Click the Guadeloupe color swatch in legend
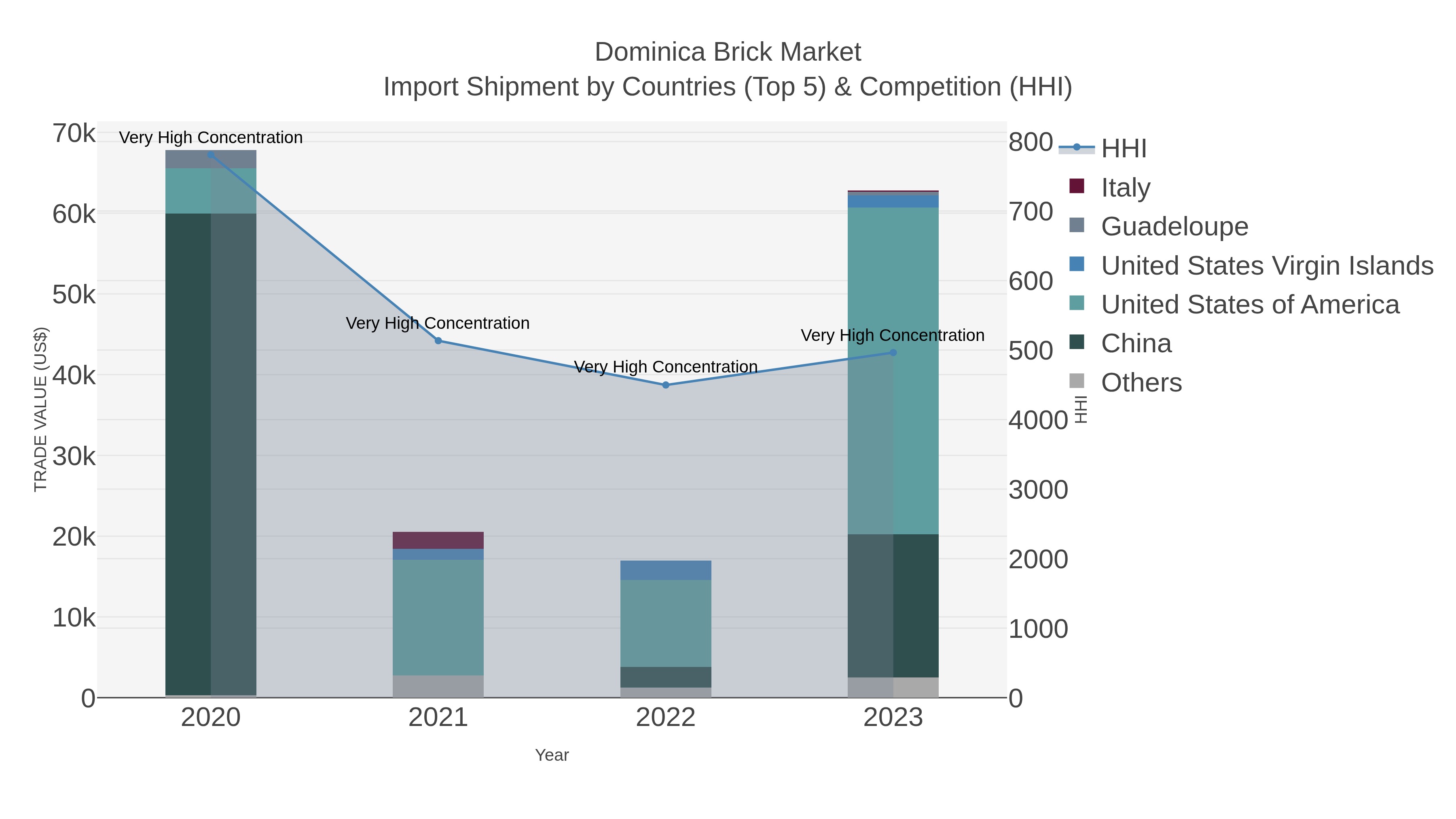 [1077, 224]
